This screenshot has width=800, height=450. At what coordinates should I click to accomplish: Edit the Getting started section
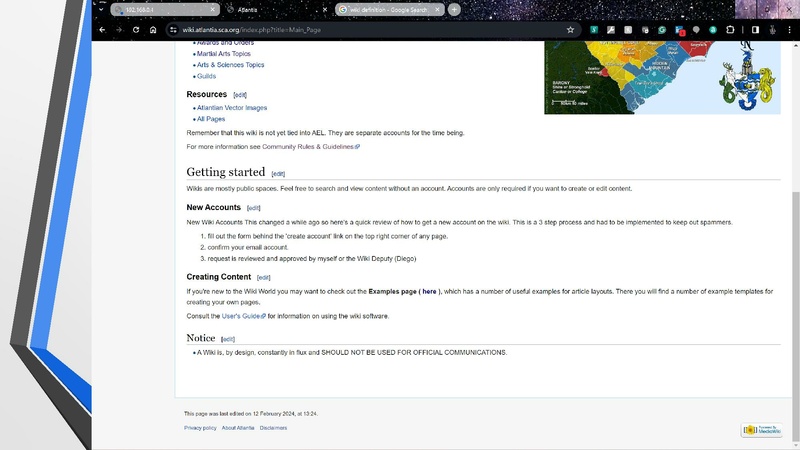coord(278,174)
